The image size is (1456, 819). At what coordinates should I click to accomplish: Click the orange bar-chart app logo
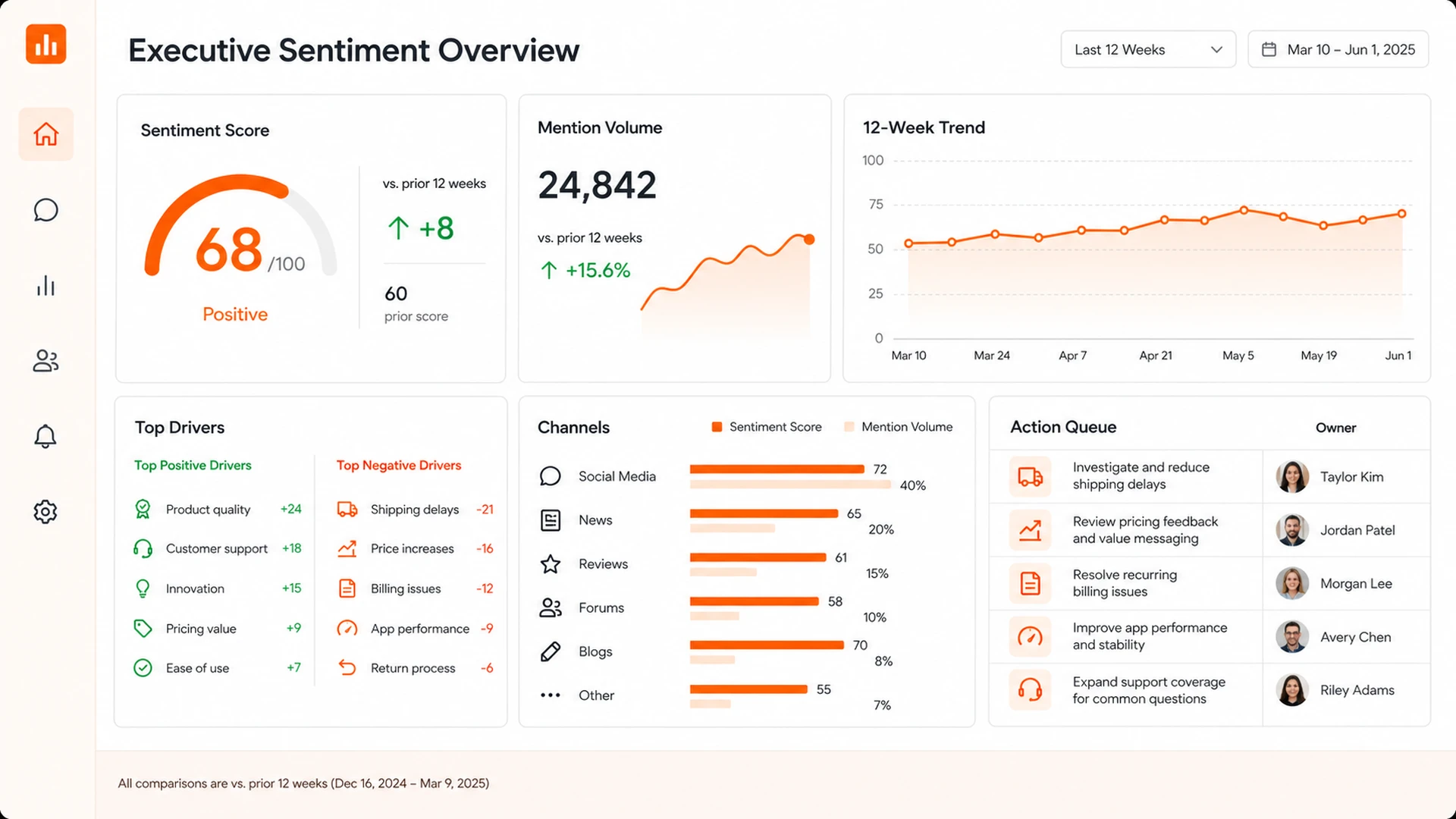45,44
